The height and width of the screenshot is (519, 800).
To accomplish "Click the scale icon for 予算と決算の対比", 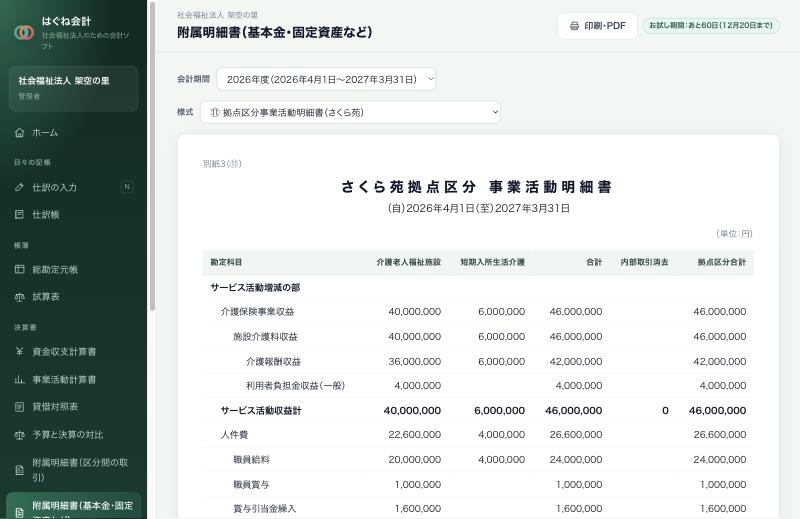I will (19, 435).
